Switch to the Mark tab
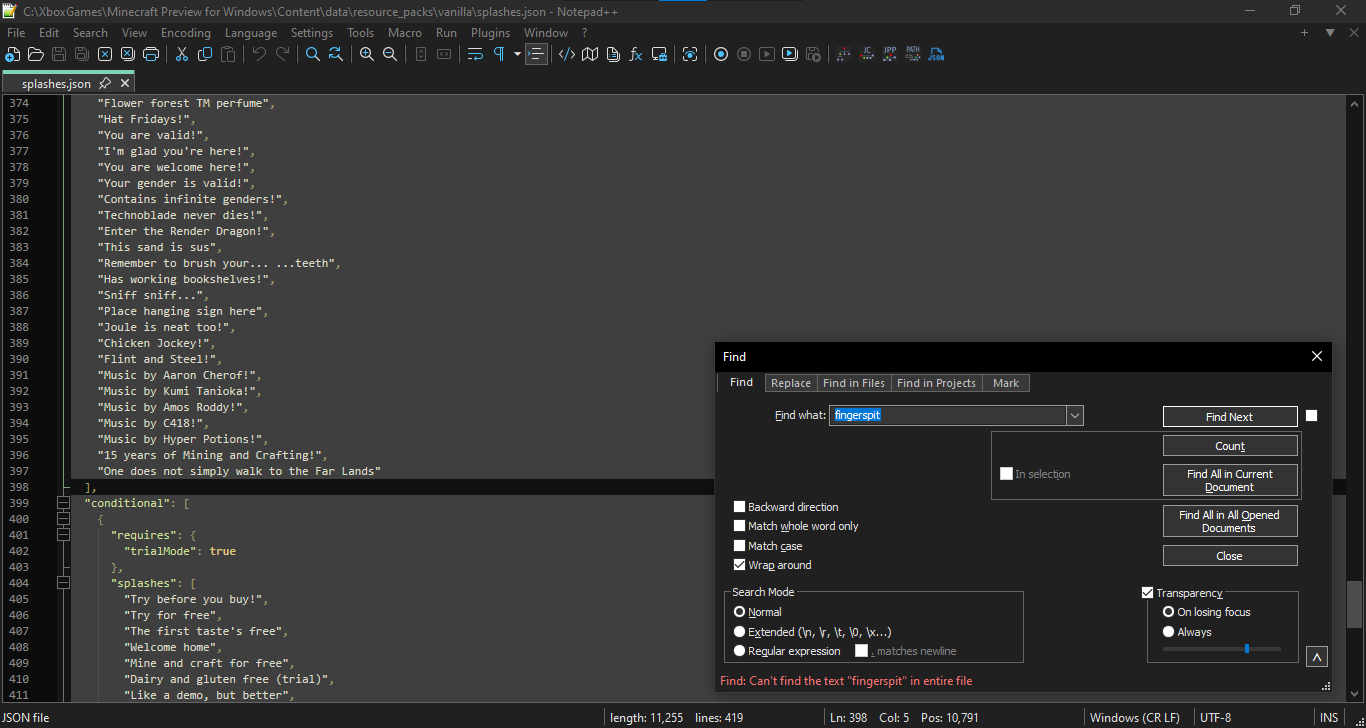This screenshot has height=728, width=1366. coord(1006,383)
